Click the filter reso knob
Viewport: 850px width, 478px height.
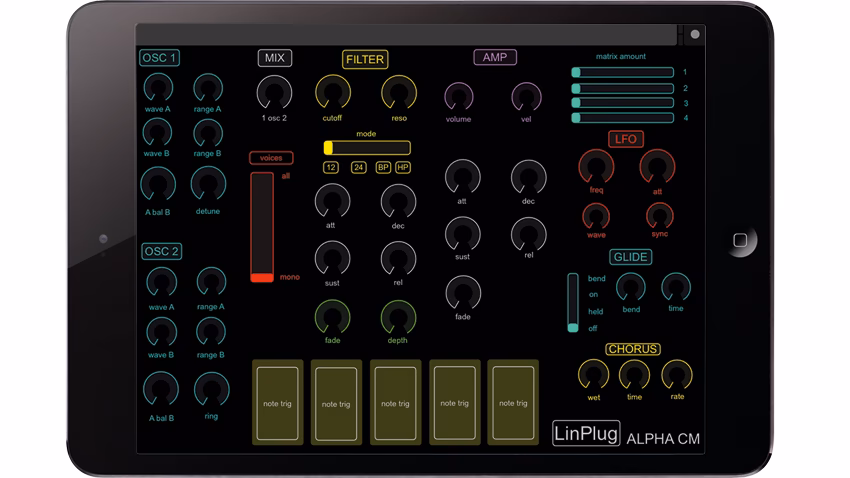point(398,93)
